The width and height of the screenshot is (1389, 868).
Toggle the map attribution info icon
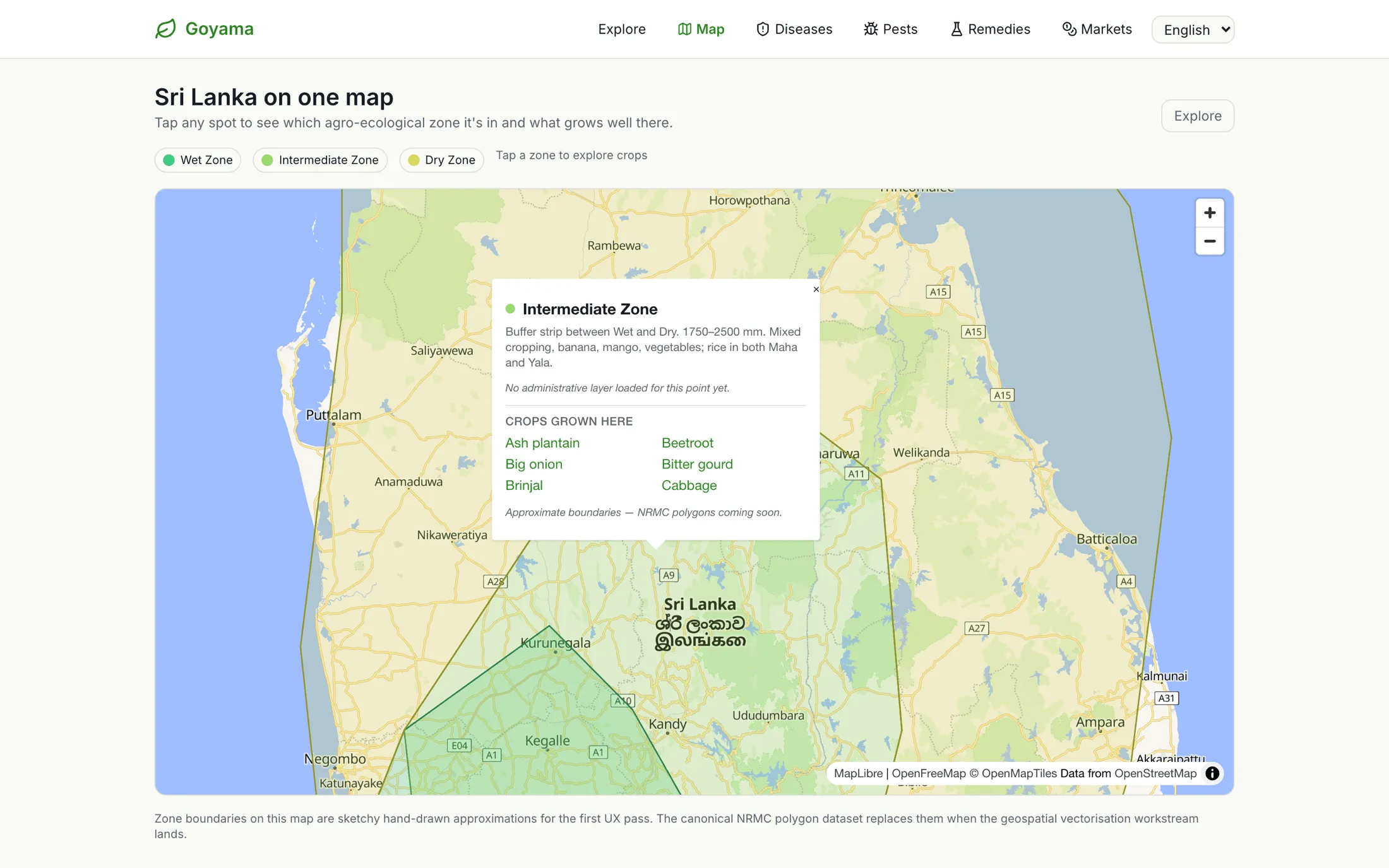1212,773
